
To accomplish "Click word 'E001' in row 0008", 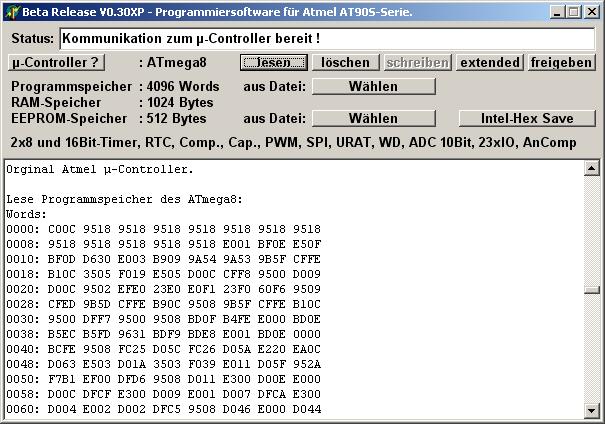I will pos(237,244).
